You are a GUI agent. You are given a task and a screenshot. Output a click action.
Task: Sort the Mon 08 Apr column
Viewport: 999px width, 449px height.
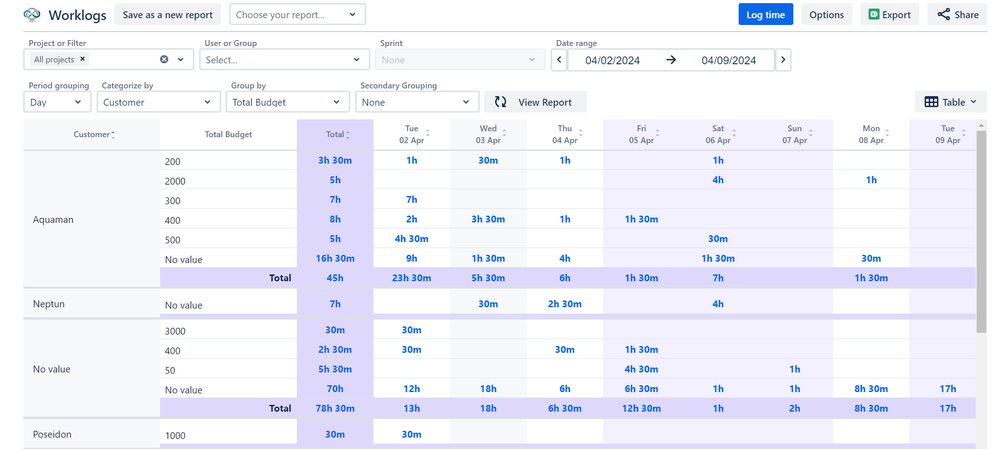(x=887, y=134)
